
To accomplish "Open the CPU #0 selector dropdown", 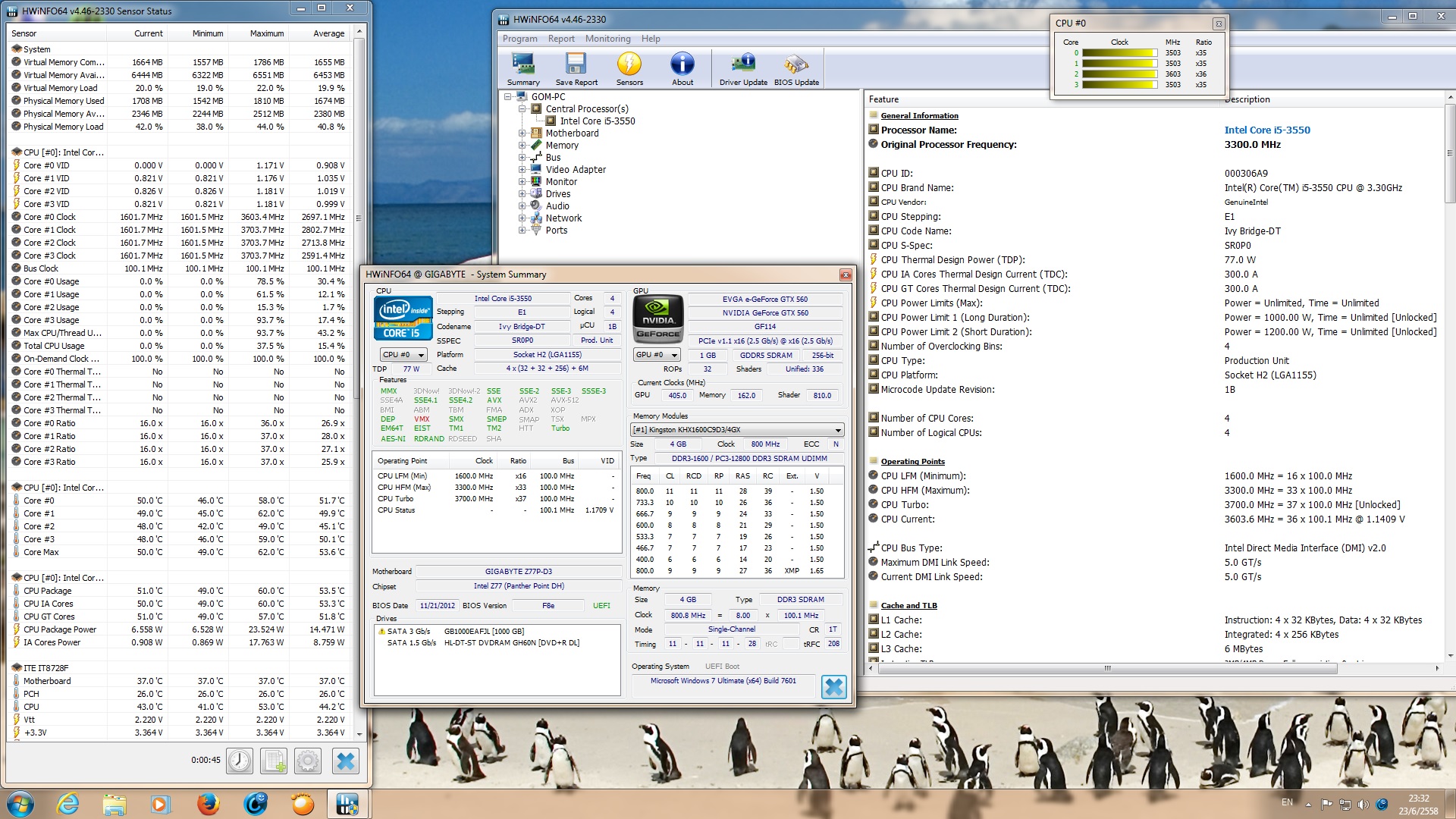I will [x=403, y=355].
